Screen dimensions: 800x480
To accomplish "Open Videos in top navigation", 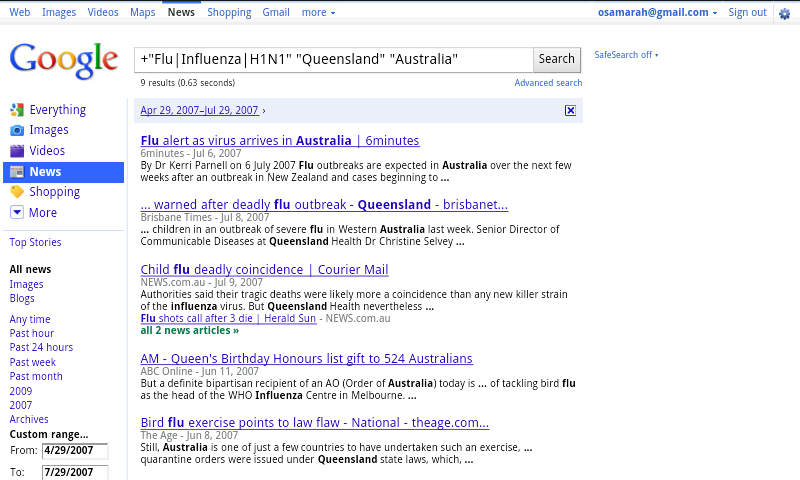I will (103, 12).
